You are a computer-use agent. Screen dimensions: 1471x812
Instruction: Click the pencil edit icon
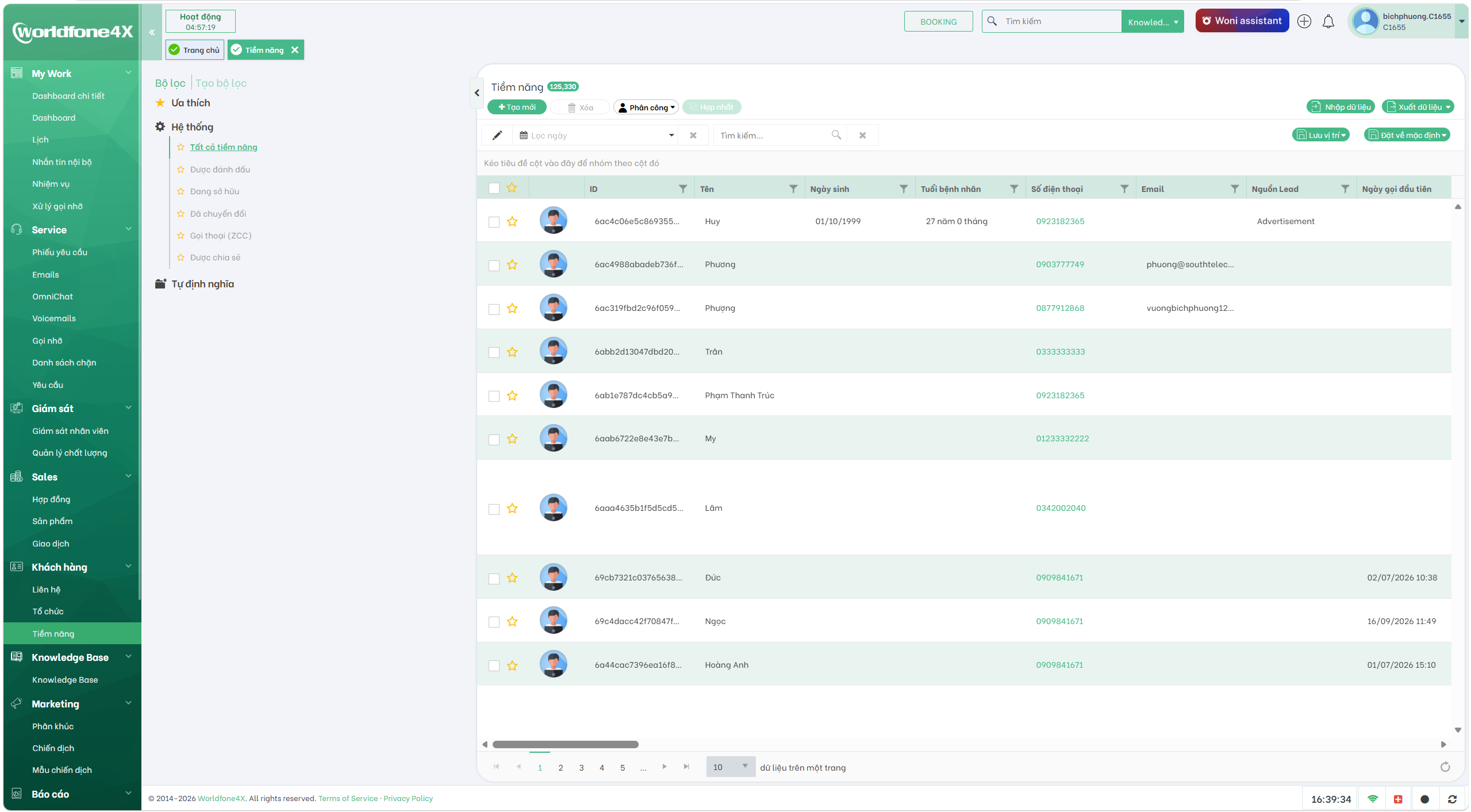point(497,135)
